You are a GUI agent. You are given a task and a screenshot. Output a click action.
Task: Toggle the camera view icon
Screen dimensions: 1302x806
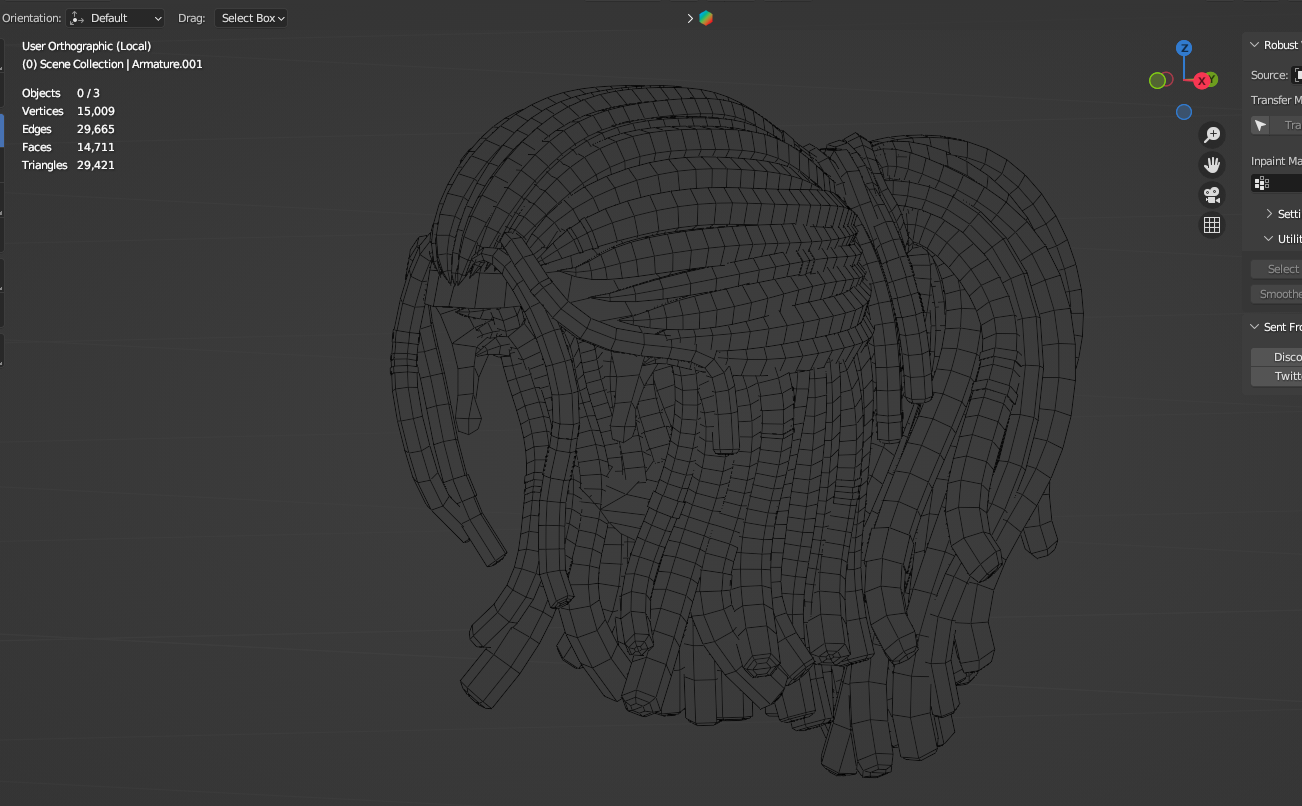coord(1212,195)
